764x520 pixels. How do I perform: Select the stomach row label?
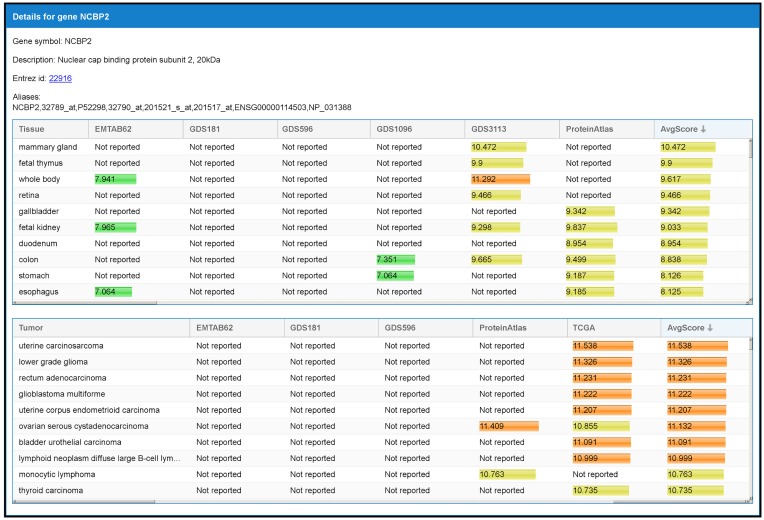click(x=34, y=276)
